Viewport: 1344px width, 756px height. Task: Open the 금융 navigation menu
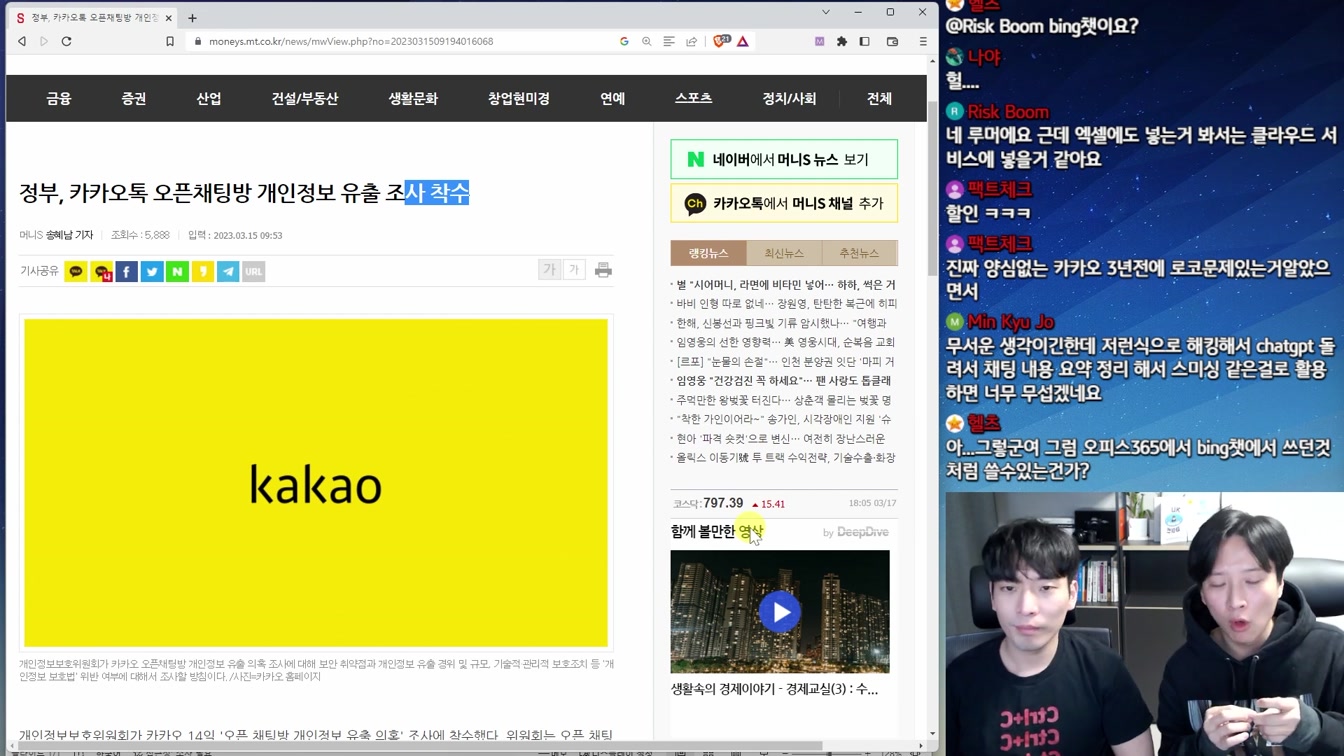pos(59,98)
